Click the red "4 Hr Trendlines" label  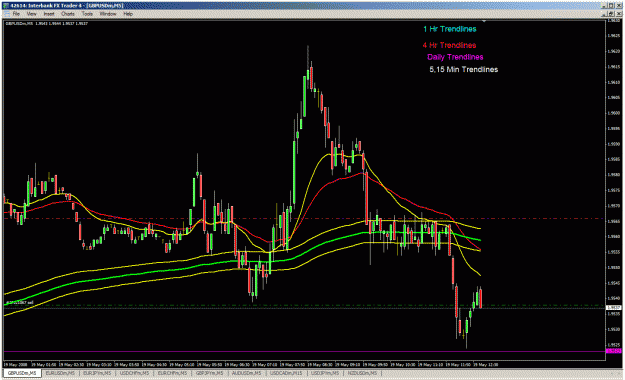click(x=449, y=45)
